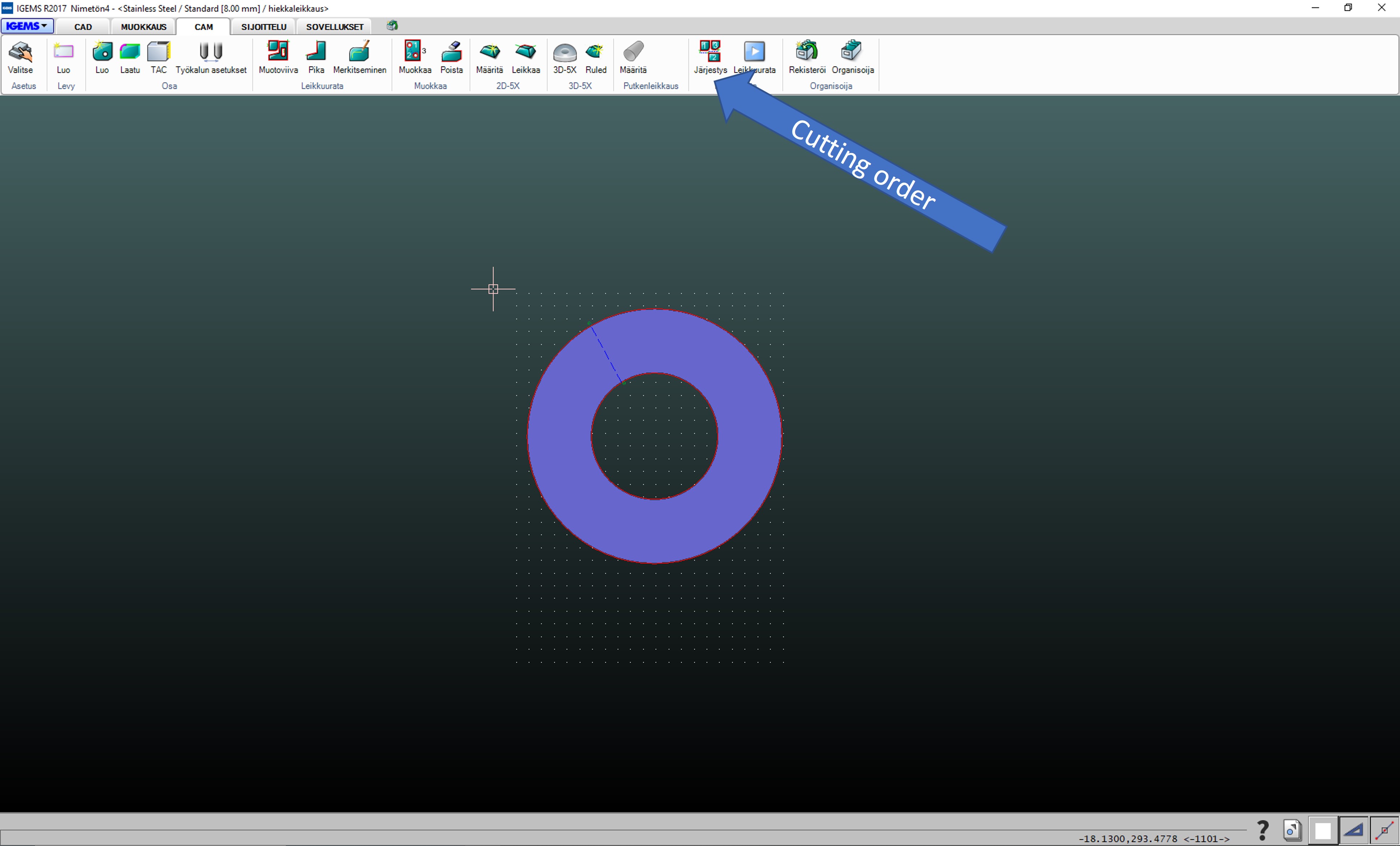1400x846 pixels.
Task: Open the Organisoija tool
Action: click(x=853, y=58)
